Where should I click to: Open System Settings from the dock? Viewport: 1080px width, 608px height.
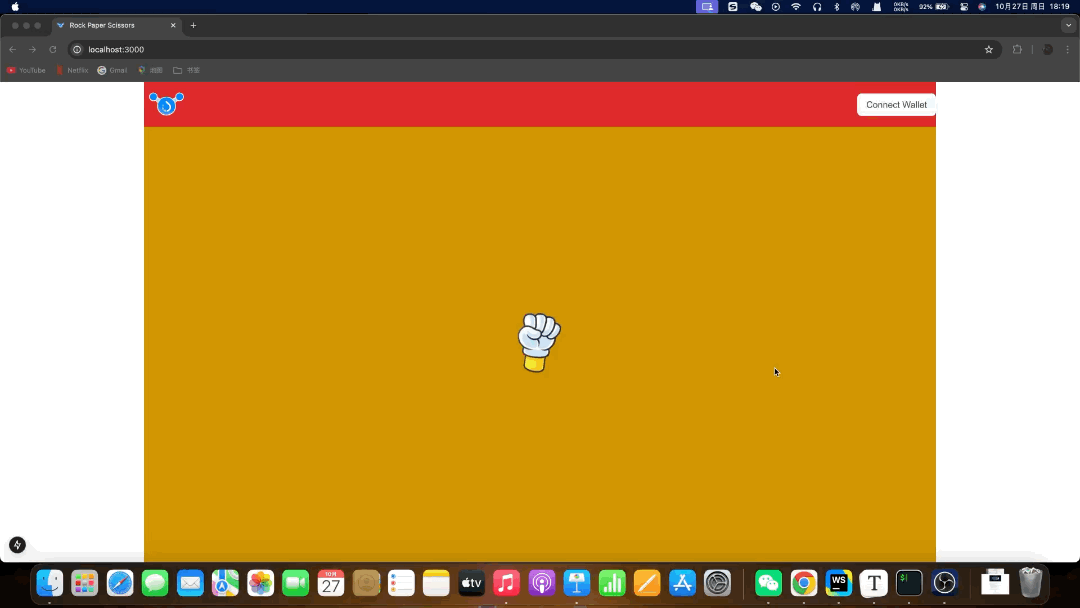718,583
